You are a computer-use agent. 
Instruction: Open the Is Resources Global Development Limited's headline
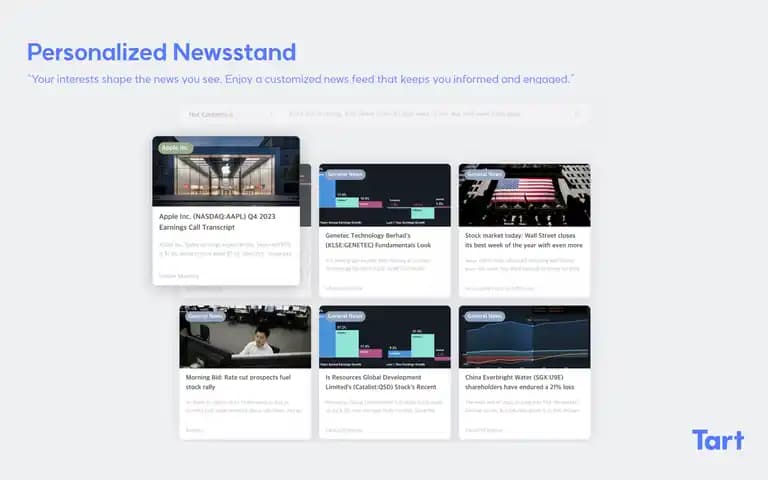pyautogui.click(x=381, y=382)
